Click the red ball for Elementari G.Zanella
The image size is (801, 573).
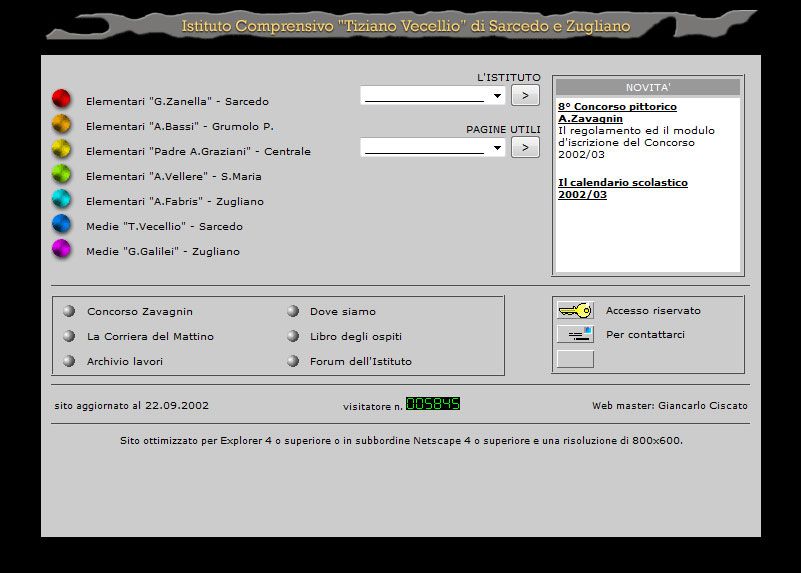click(x=61, y=99)
